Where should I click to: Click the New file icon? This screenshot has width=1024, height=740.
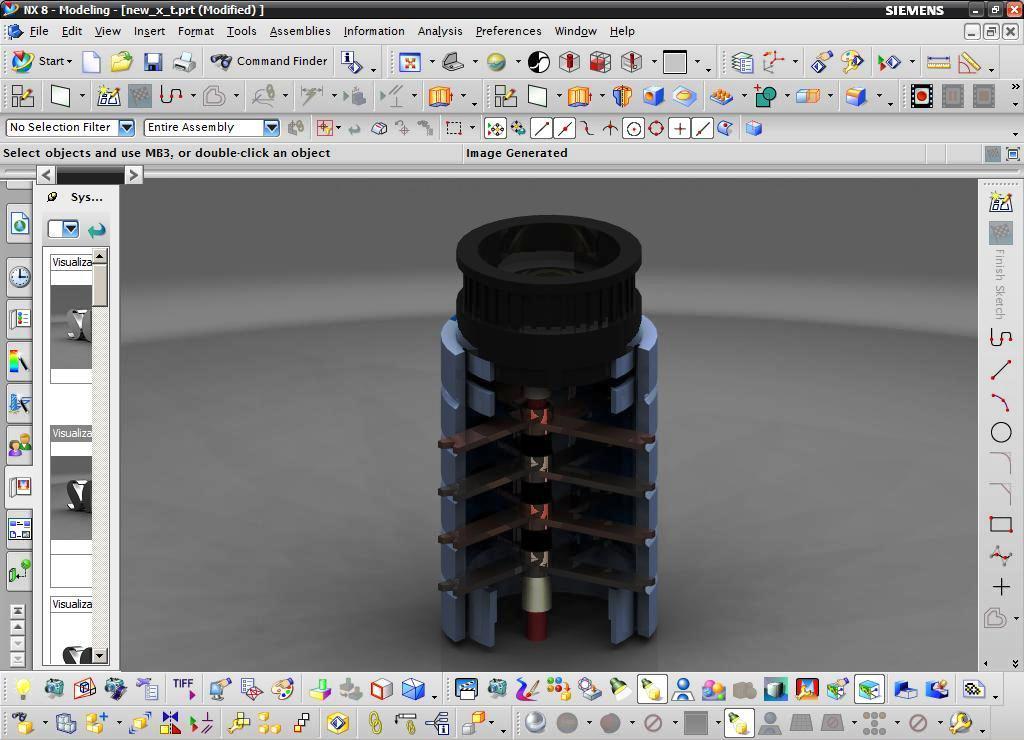[91, 62]
